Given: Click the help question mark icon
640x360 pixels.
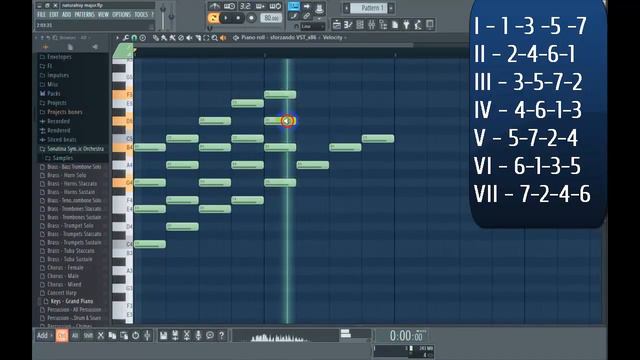Looking at the screenshot, I should (221, 336).
